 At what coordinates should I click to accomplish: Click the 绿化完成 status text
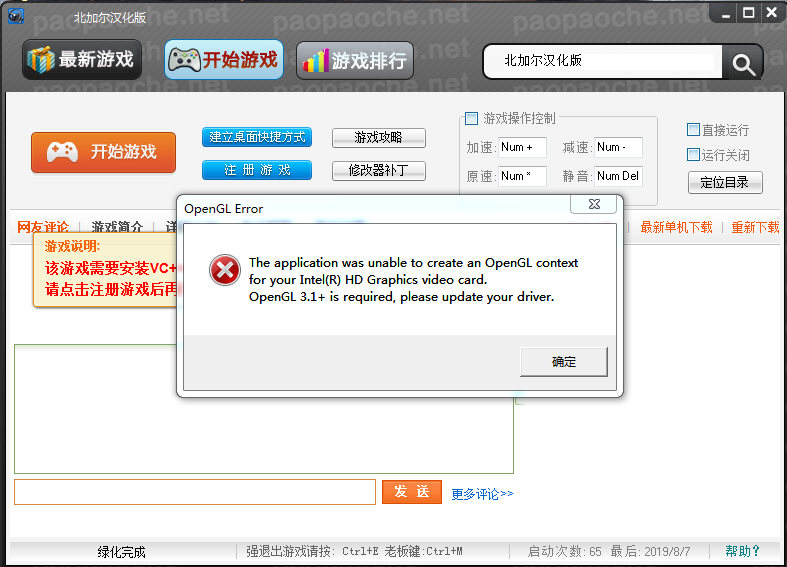pyautogui.click(x=121, y=552)
